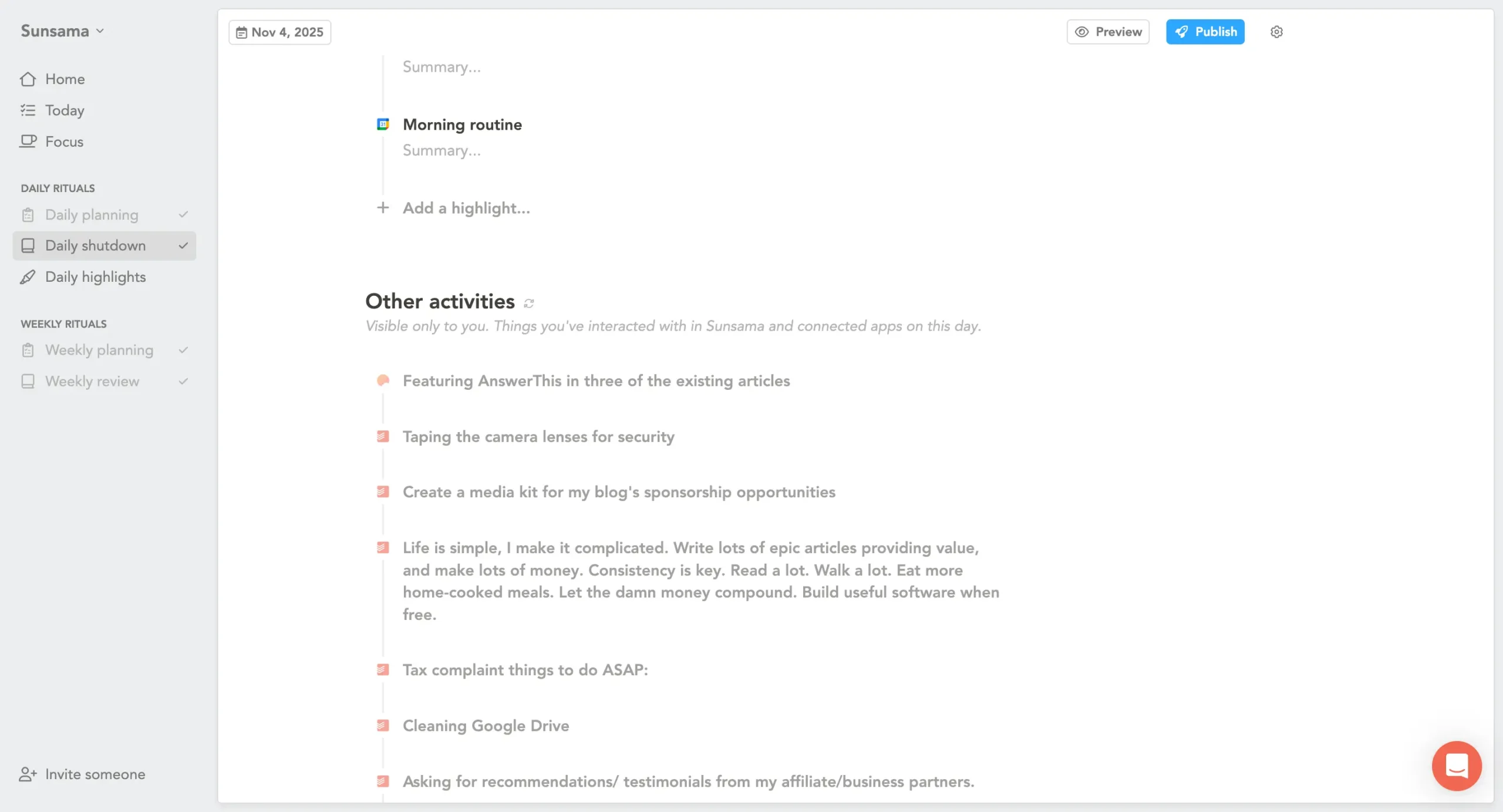Click the refresh icon beside Other activities

click(529, 303)
